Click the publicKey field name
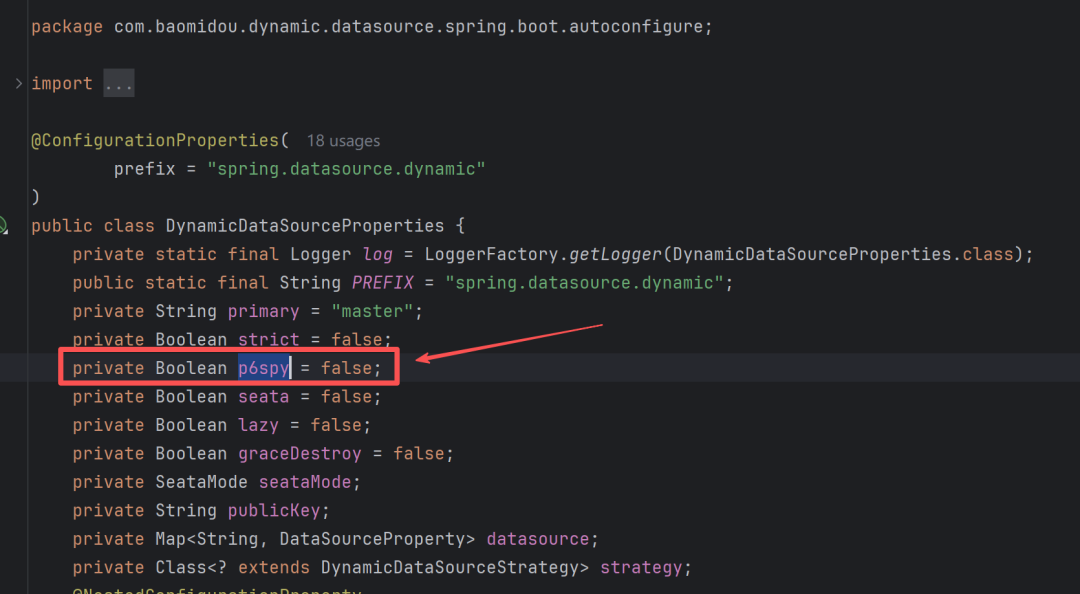This screenshot has height=594, width=1080. [274, 511]
